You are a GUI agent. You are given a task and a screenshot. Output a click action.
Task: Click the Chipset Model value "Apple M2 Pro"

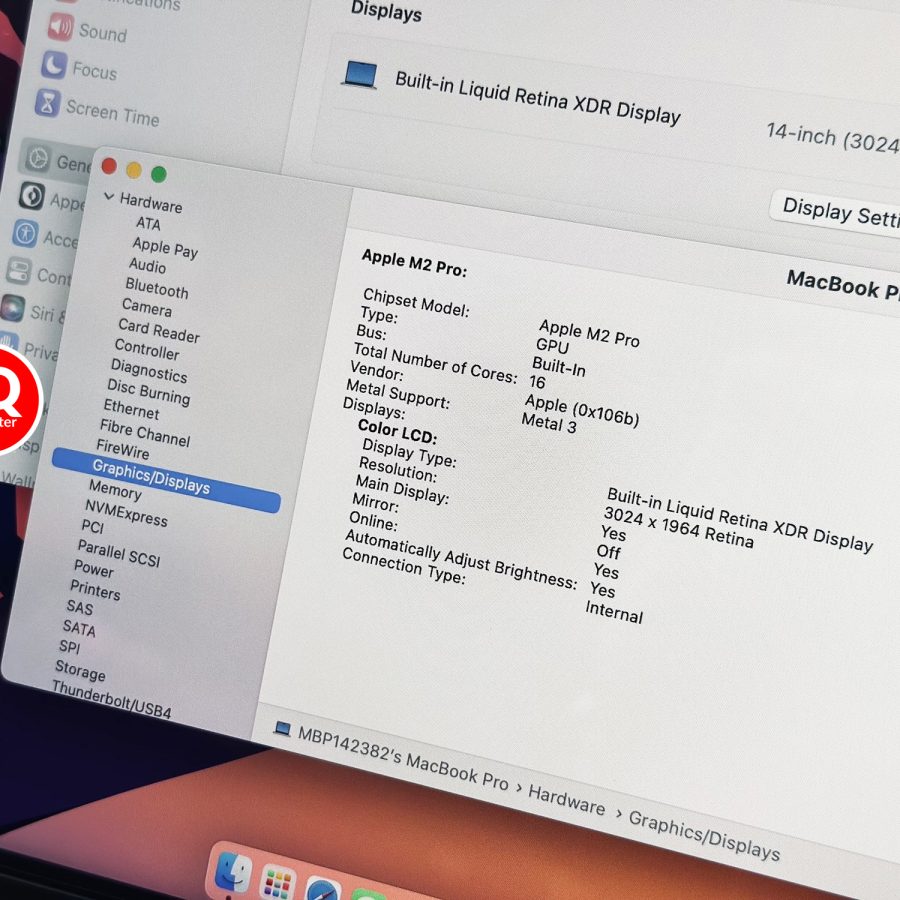tap(589, 333)
